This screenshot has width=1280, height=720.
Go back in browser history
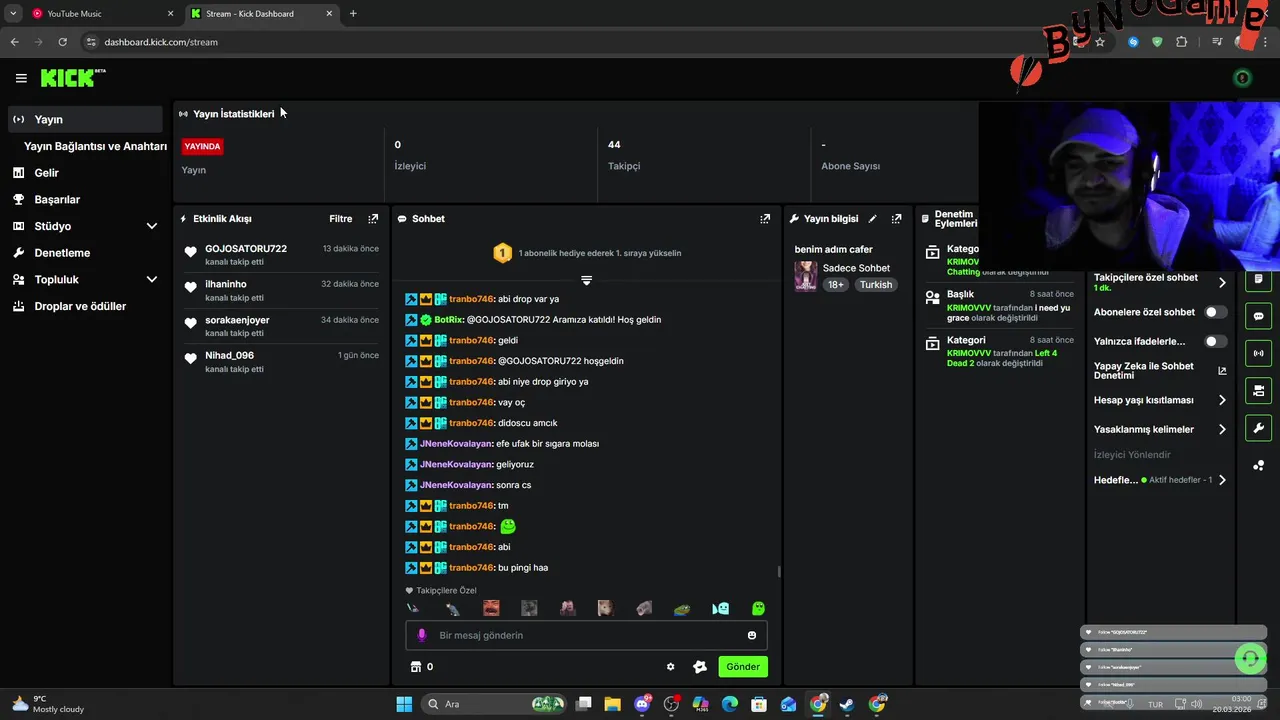(x=14, y=42)
